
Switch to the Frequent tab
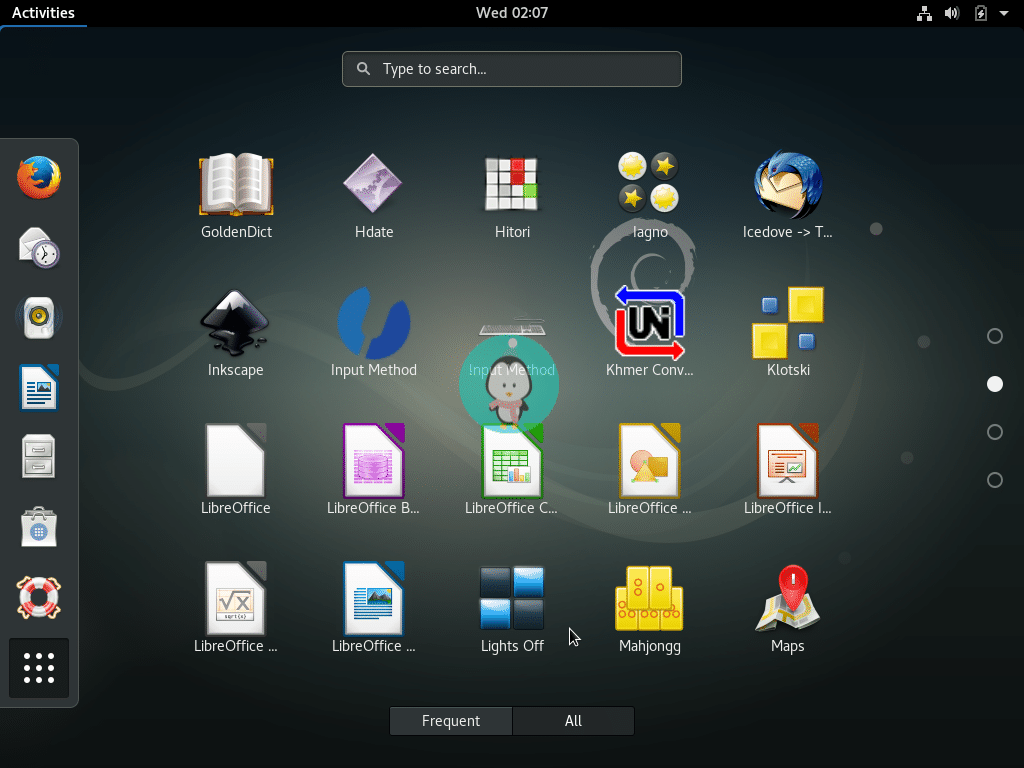click(x=450, y=720)
